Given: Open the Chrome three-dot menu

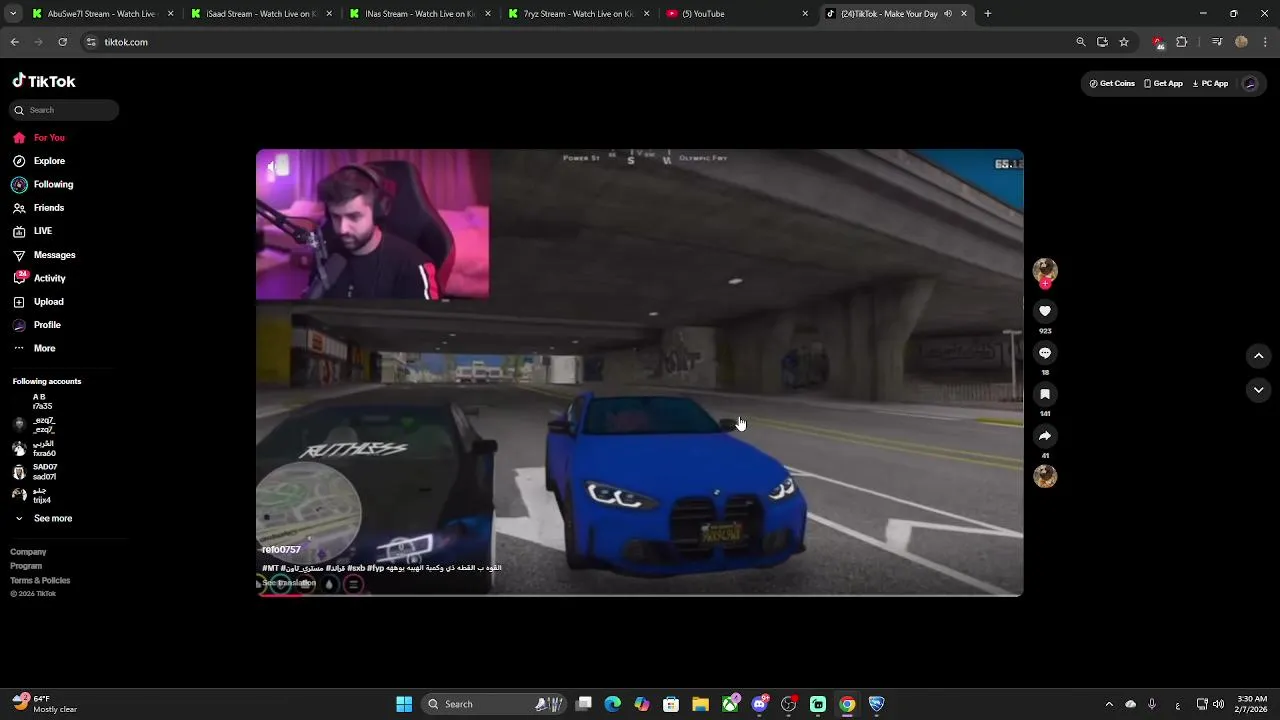Looking at the screenshot, I should pyautogui.click(x=1266, y=42).
